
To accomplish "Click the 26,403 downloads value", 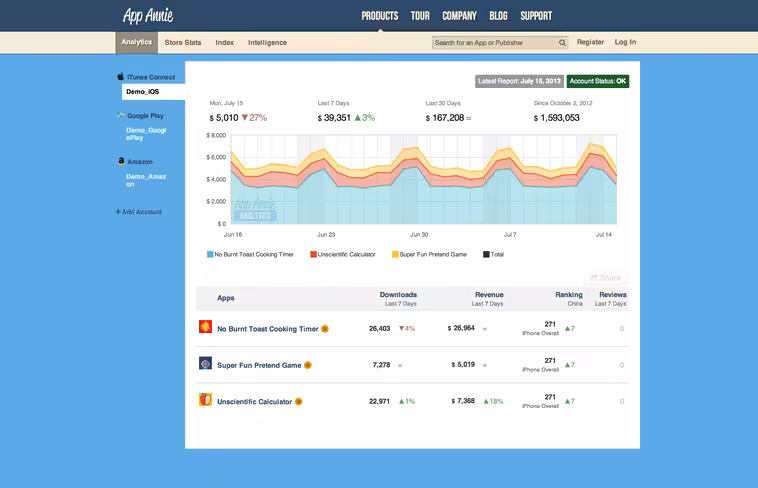I will 379,328.
